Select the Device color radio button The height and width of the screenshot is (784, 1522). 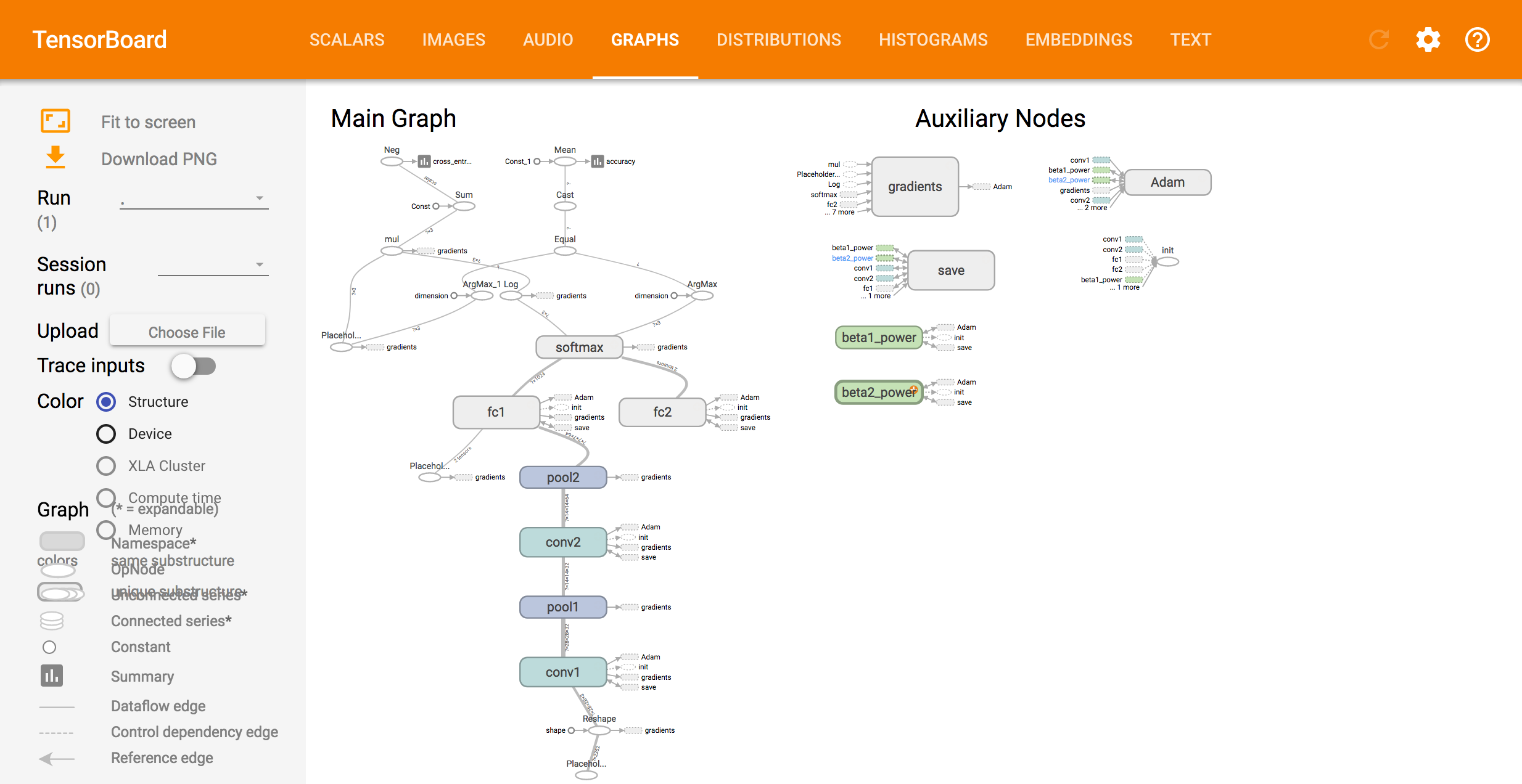[x=106, y=434]
